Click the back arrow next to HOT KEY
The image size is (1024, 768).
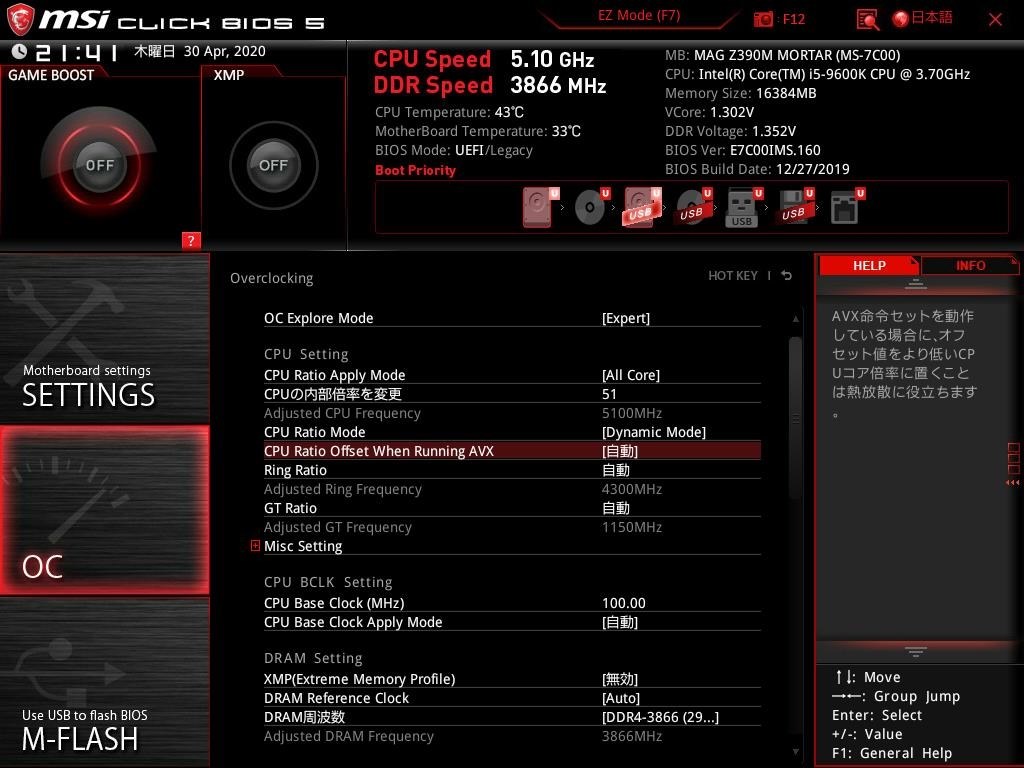pyautogui.click(x=787, y=276)
